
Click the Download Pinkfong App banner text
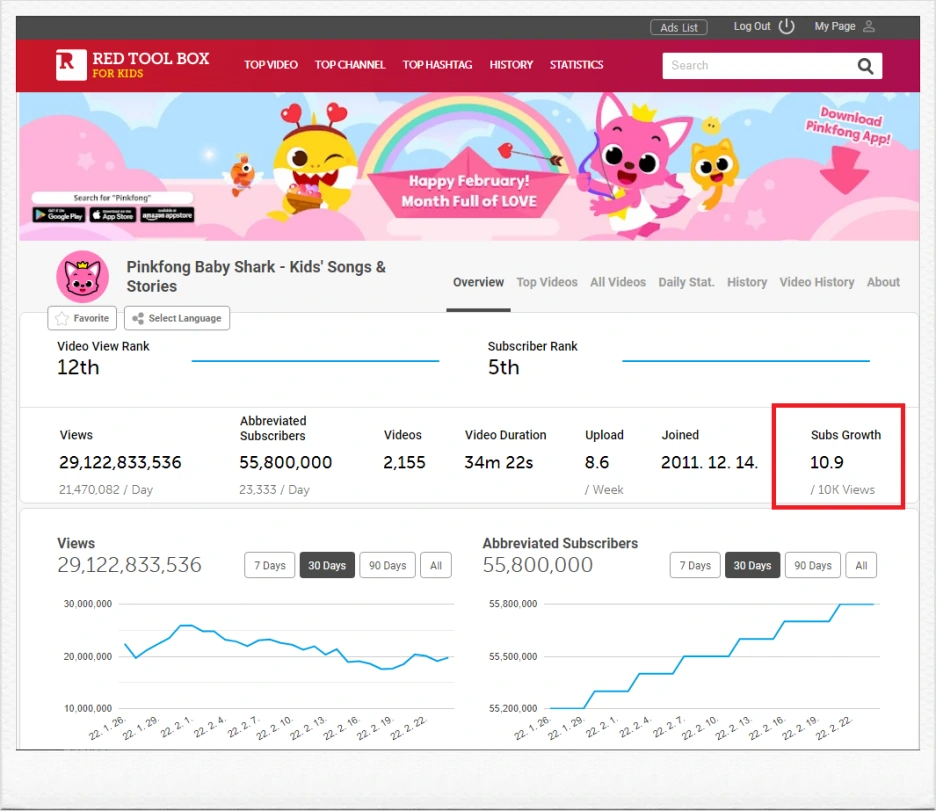(x=848, y=125)
